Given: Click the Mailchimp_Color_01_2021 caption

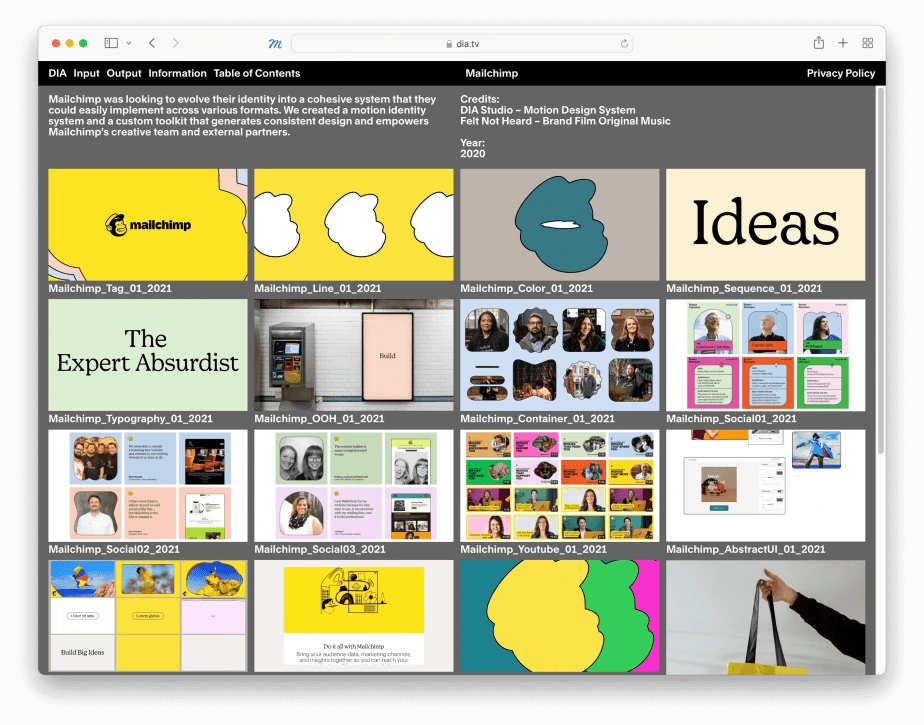Looking at the screenshot, I should click(x=526, y=288).
